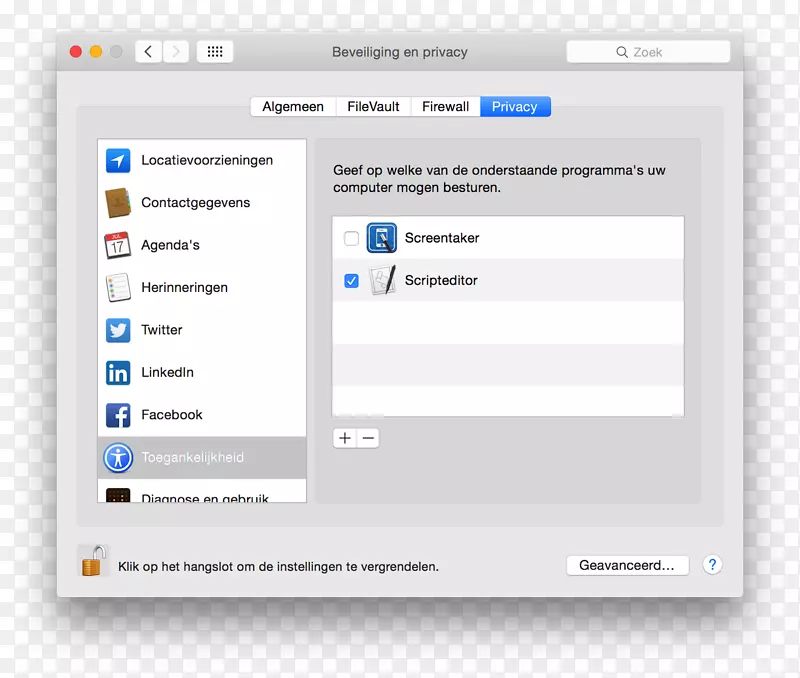Select the Toegankelijkheid accessibility icon
The height and width of the screenshot is (678, 800).
click(118, 458)
